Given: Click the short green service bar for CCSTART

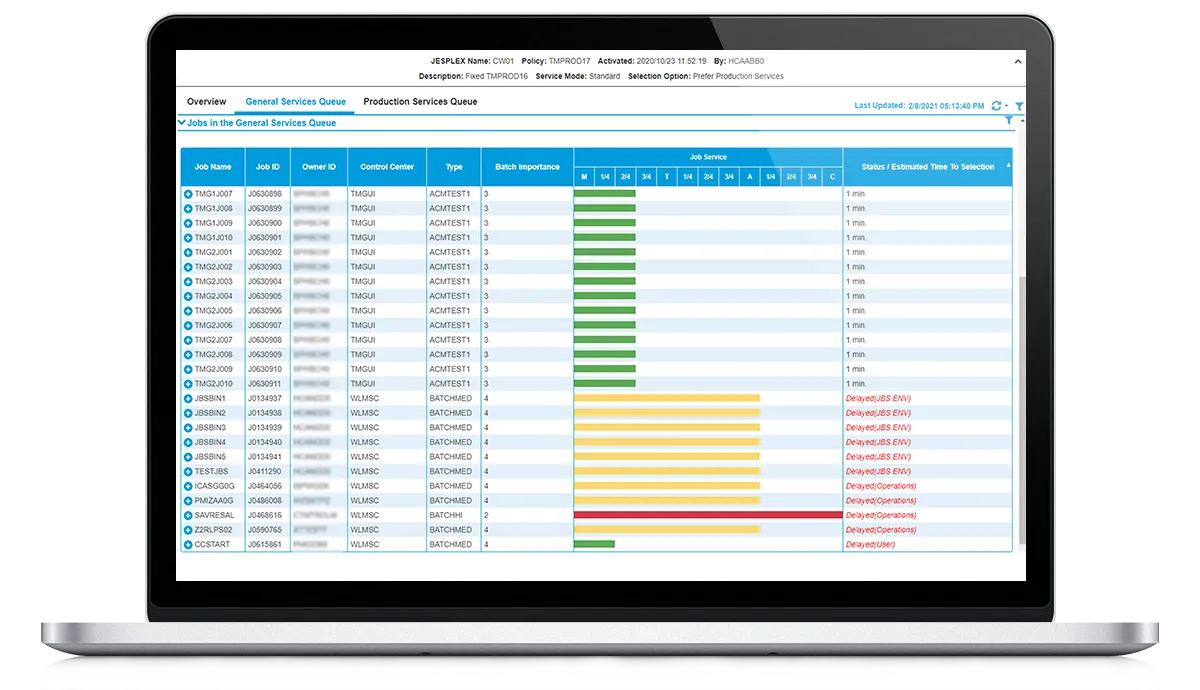Looking at the screenshot, I should point(594,544).
